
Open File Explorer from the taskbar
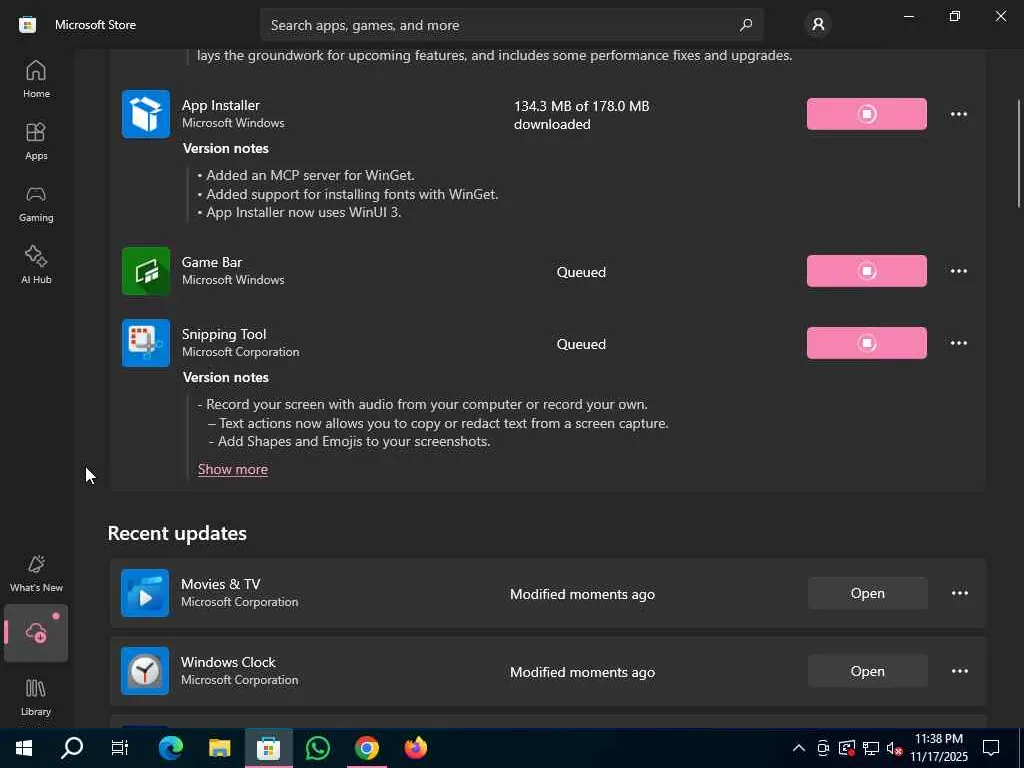tap(219, 748)
